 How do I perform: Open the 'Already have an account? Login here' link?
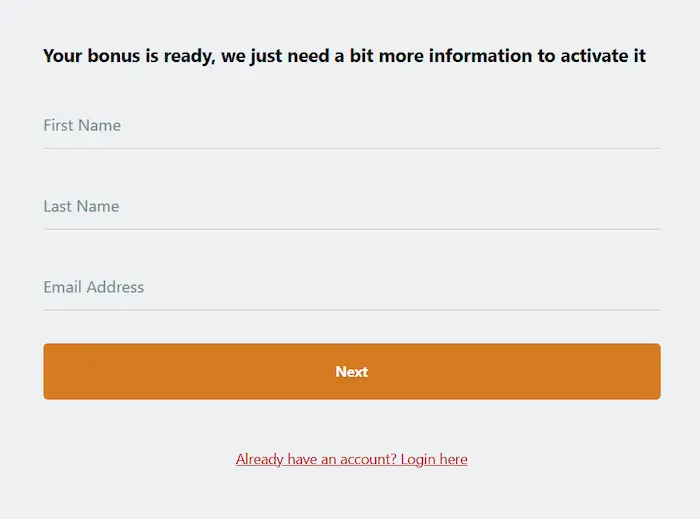click(352, 459)
